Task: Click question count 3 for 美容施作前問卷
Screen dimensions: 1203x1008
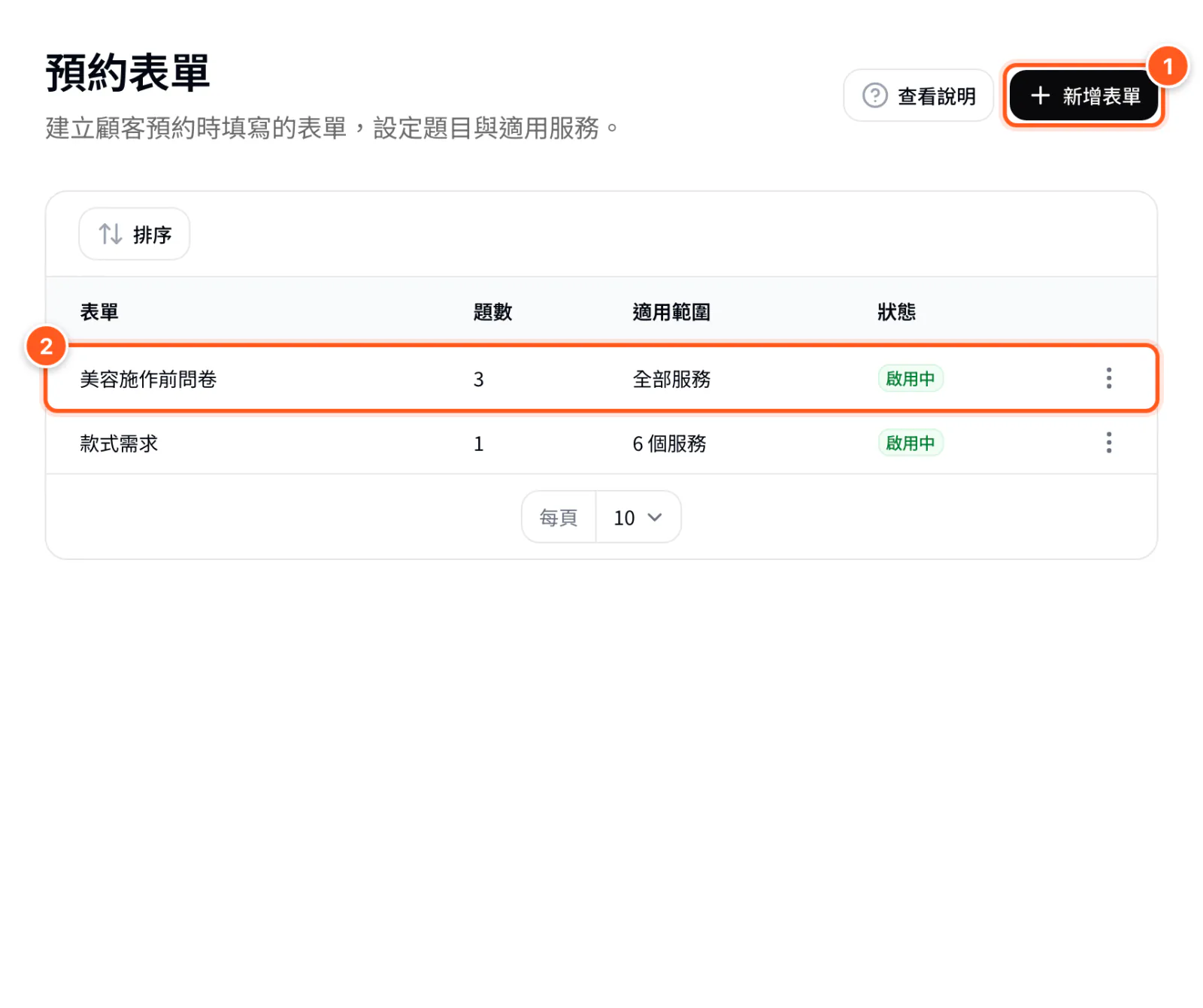Action: click(x=478, y=380)
